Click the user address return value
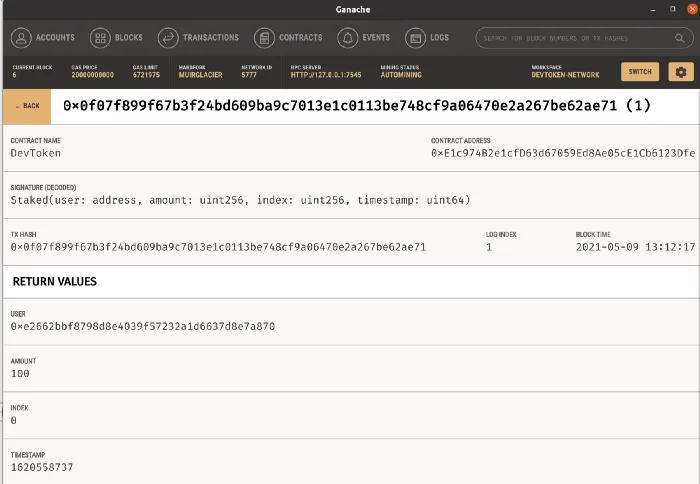Viewport: 700px width, 484px height. click(x=142, y=326)
